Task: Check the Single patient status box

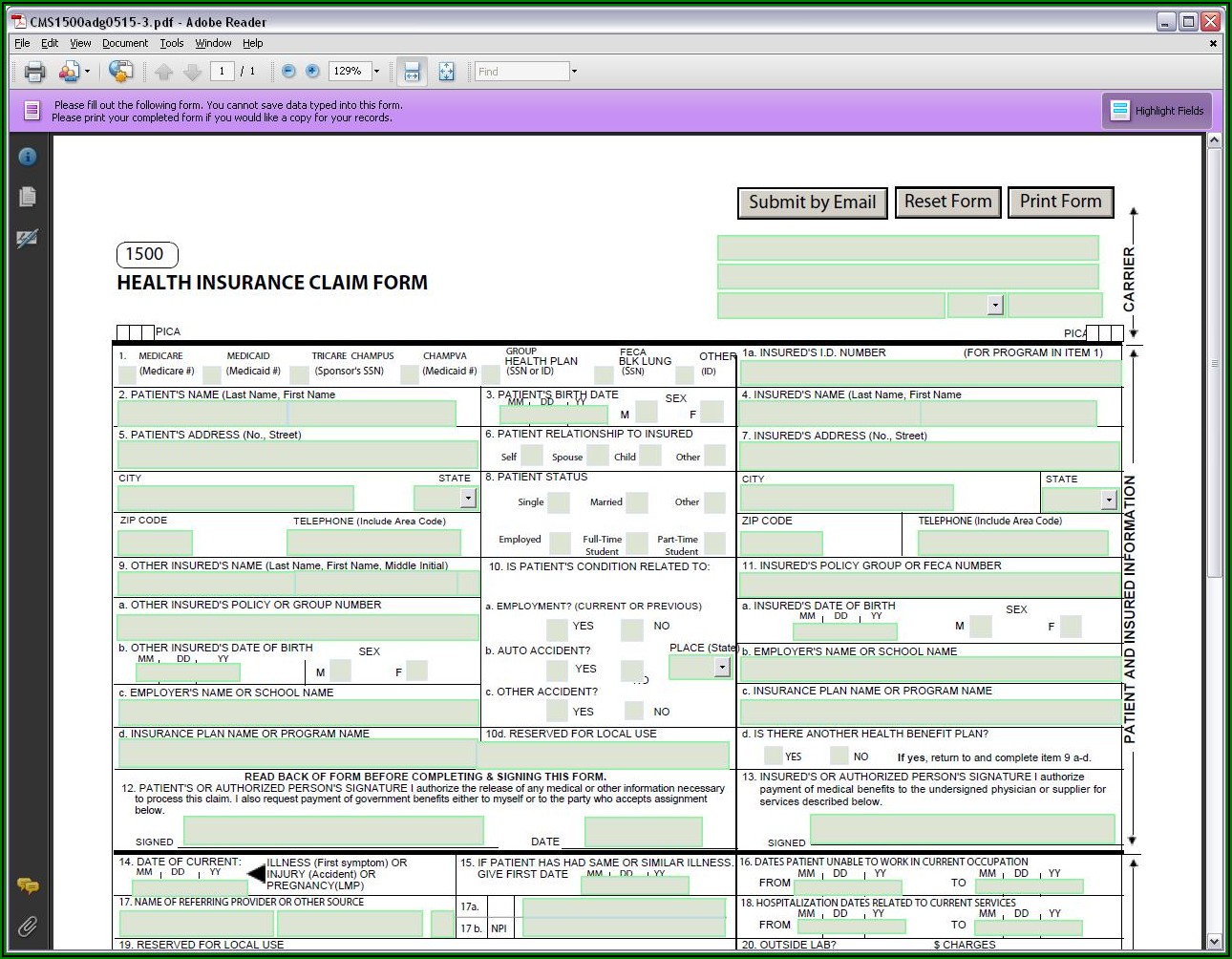Action: coord(558,502)
